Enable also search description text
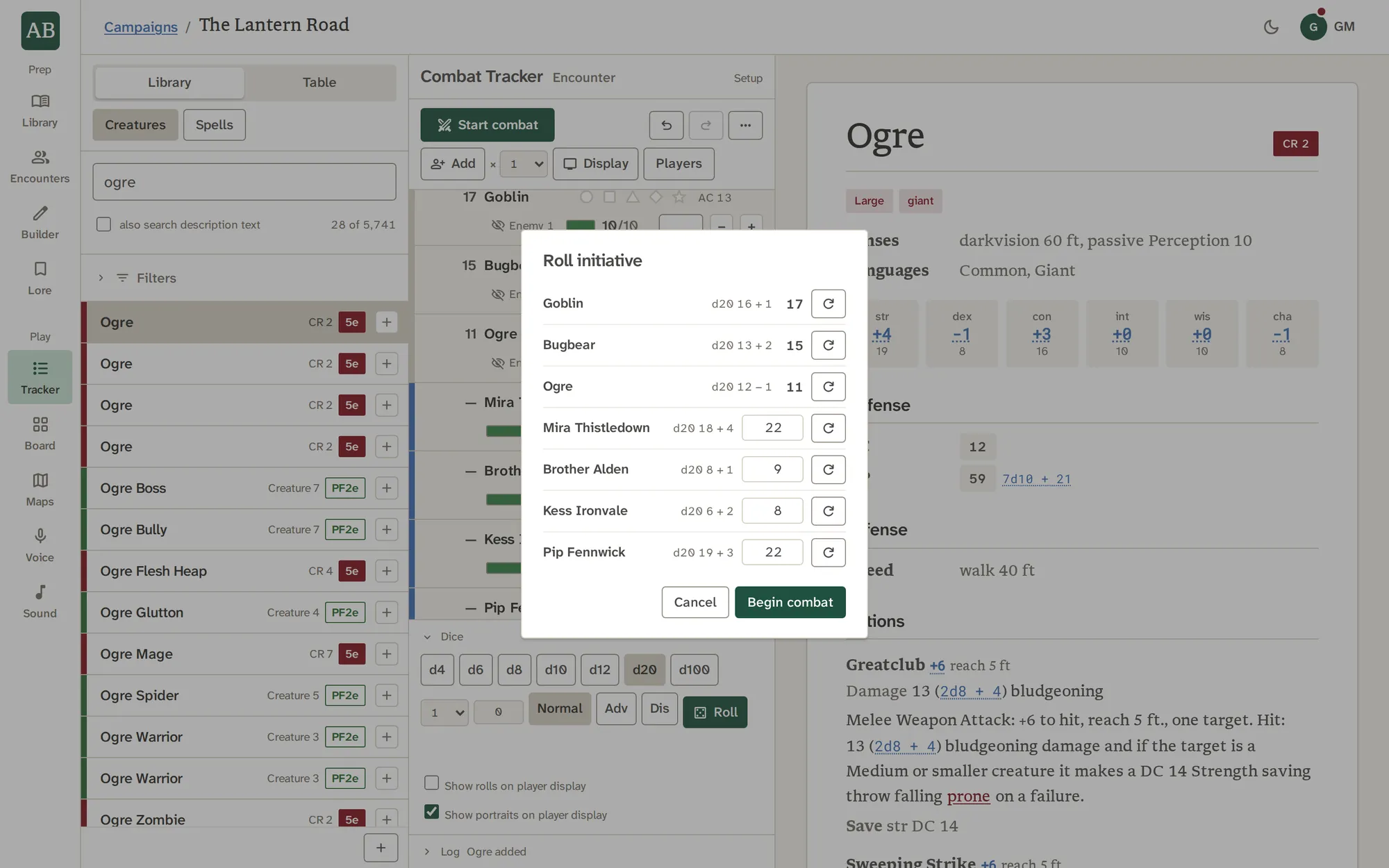The height and width of the screenshot is (868, 1389). 103,224
